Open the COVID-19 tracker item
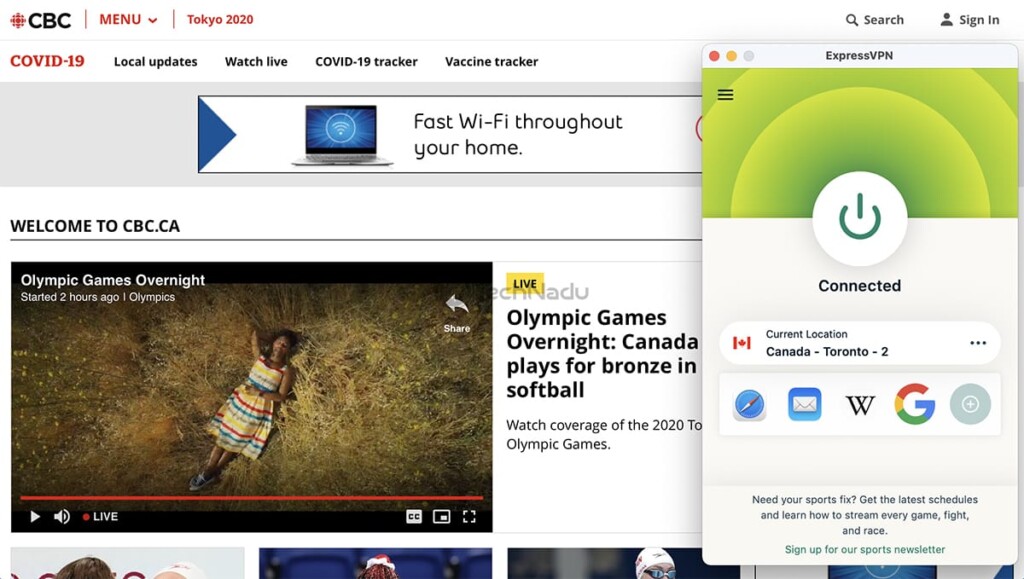This screenshot has height=579, width=1024. (366, 61)
